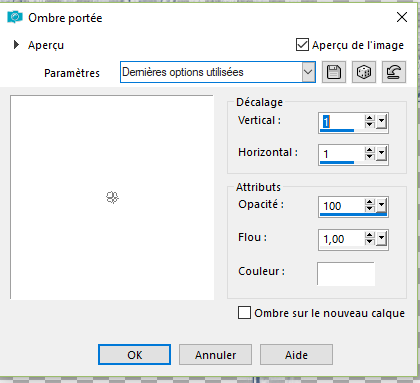Open the Couleur shadow color swatch
The height and width of the screenshot is (383, 420).
[x=346, y=274]
